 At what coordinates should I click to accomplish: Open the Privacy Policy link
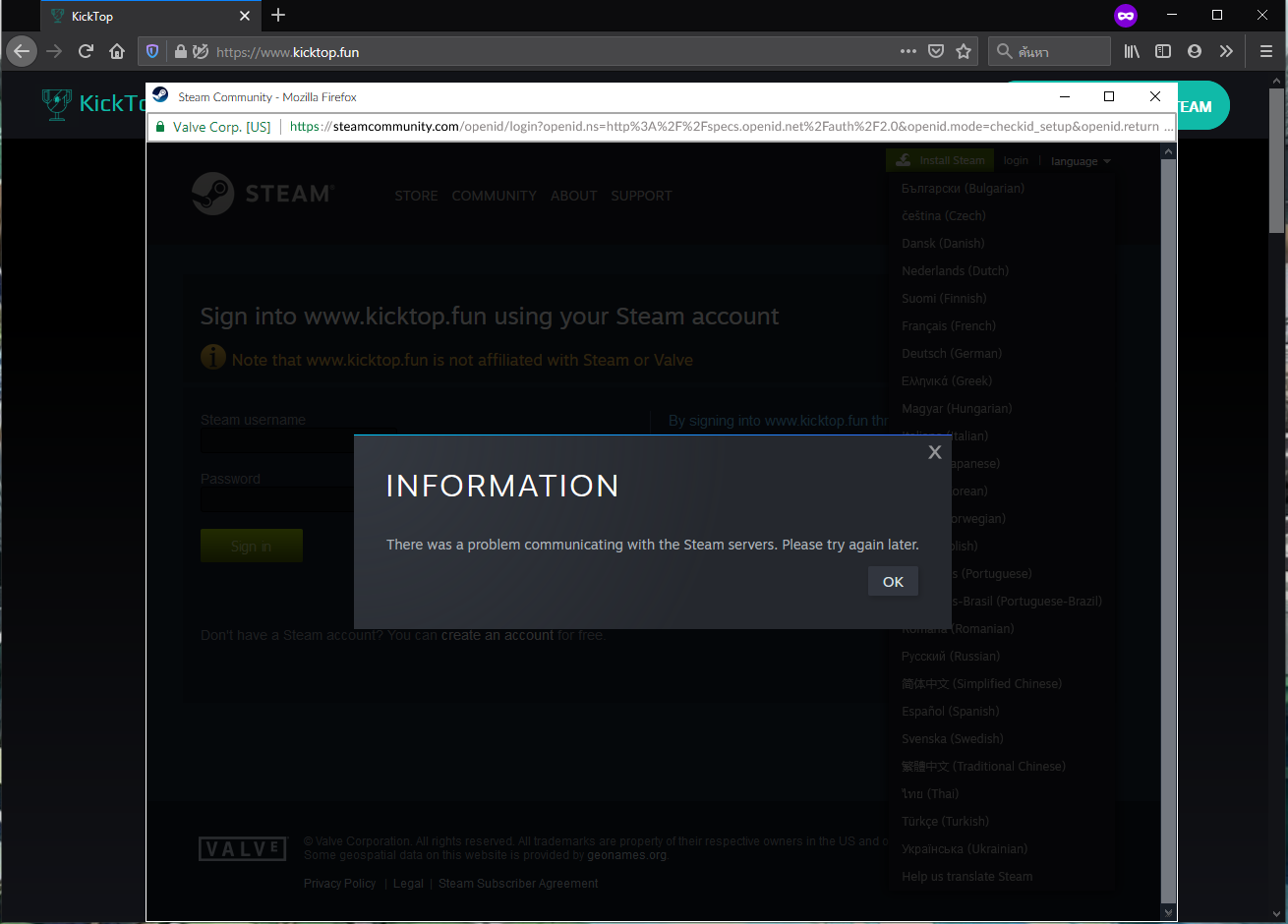click(x=339, y=884)
